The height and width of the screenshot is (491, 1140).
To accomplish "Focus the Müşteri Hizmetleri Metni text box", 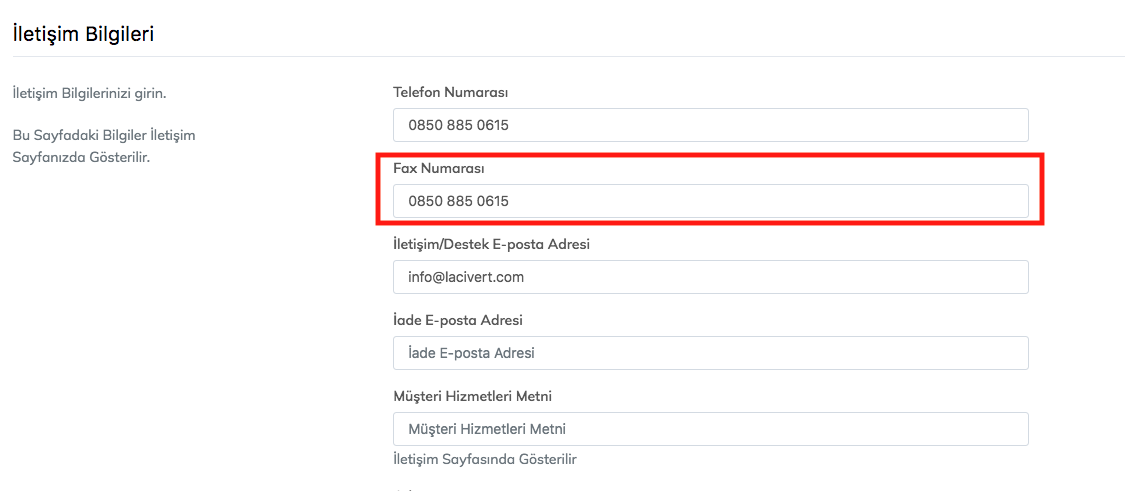I will click(x=710, y=429).
